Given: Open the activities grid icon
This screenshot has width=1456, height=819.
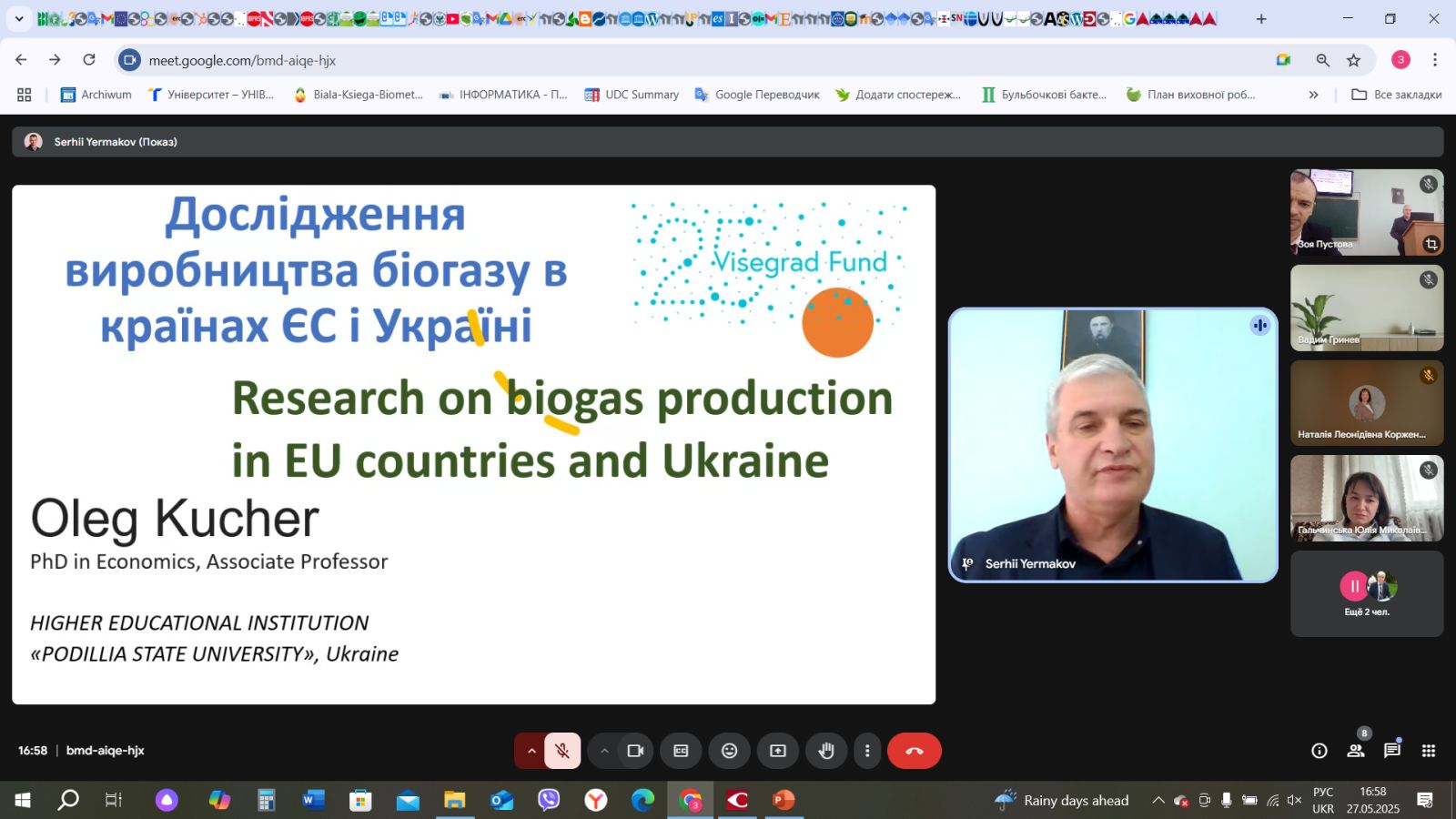Looking at the screenshot, I should coord(1429,751).
